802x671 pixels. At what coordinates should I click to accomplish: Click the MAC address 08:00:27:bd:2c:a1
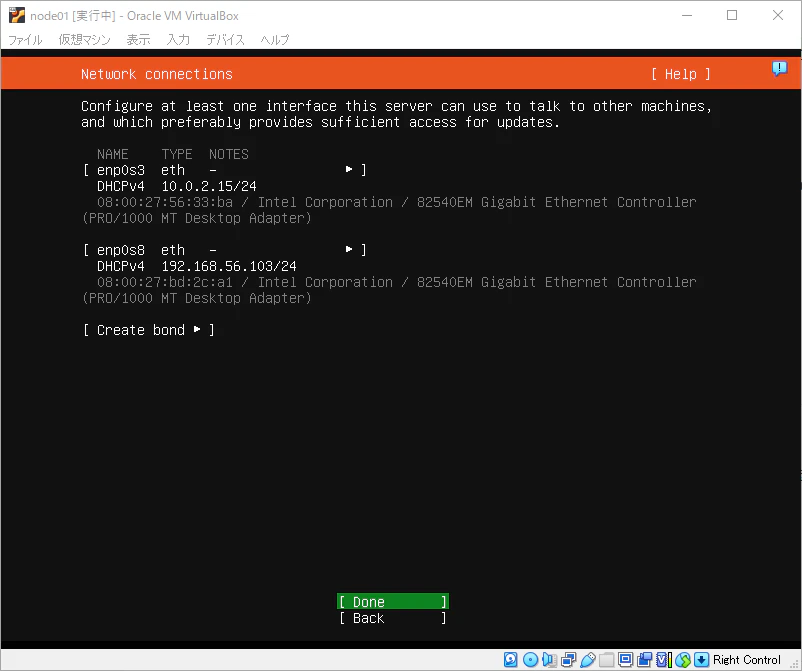pyautogui.click(x=165, y=282)
